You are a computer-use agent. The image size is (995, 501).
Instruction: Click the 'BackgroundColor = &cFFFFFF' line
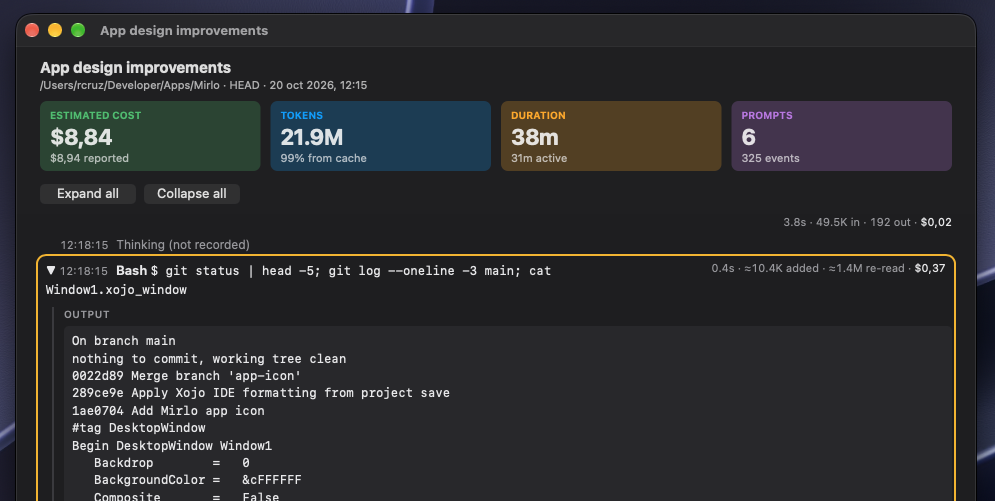tap(198, 479)
